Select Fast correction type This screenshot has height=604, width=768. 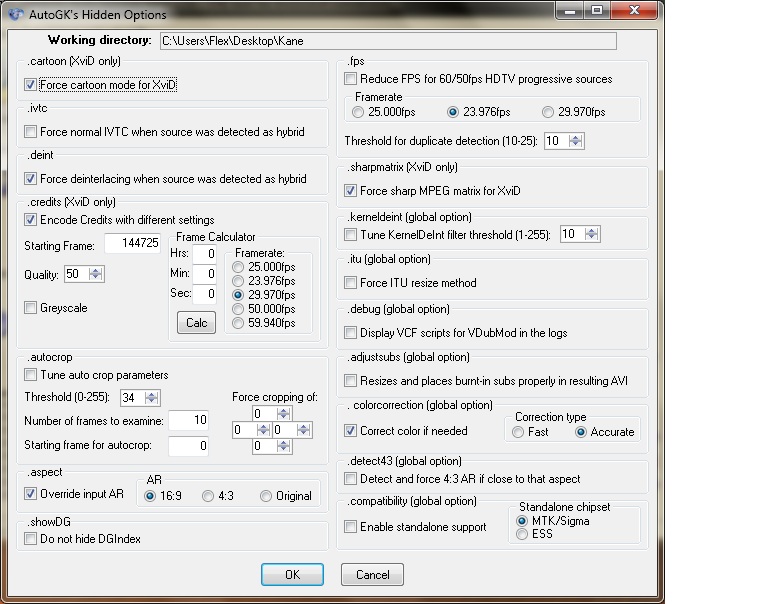click(518, 432)
